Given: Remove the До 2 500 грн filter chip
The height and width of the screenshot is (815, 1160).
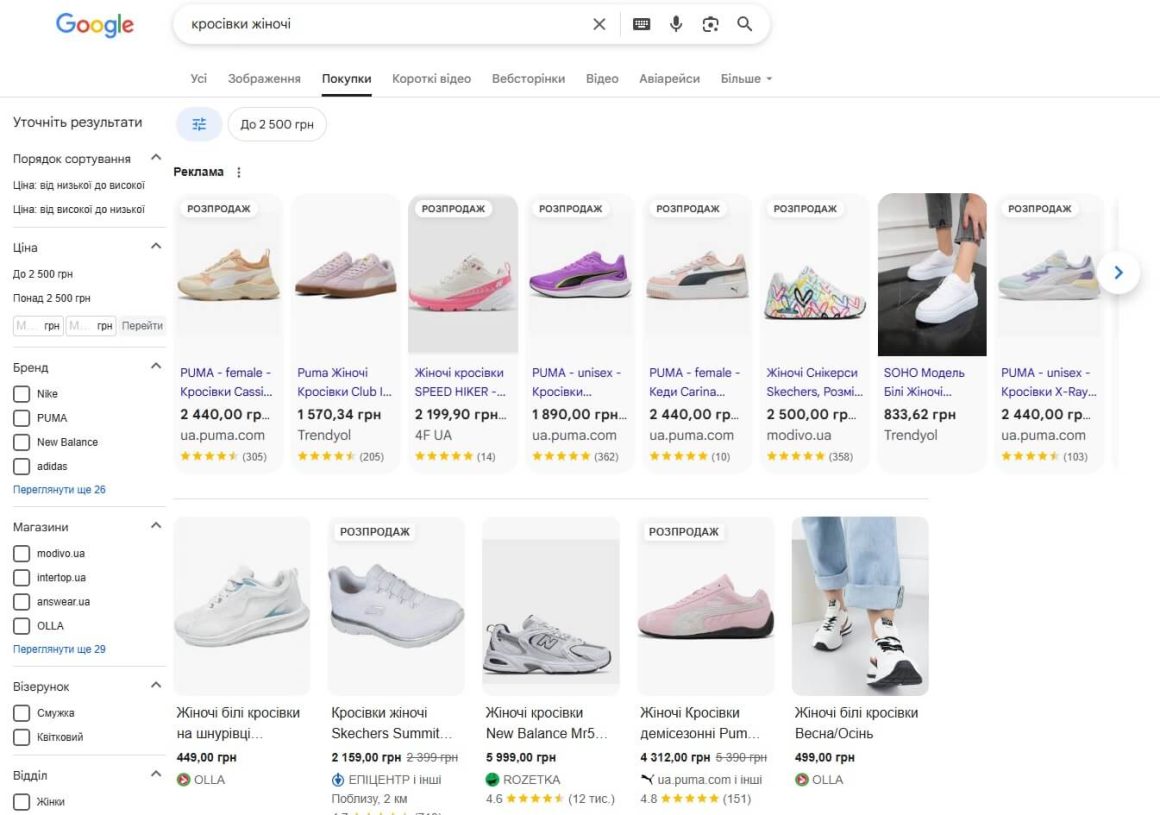Looking at the screenshot, I should pos(277,124).
